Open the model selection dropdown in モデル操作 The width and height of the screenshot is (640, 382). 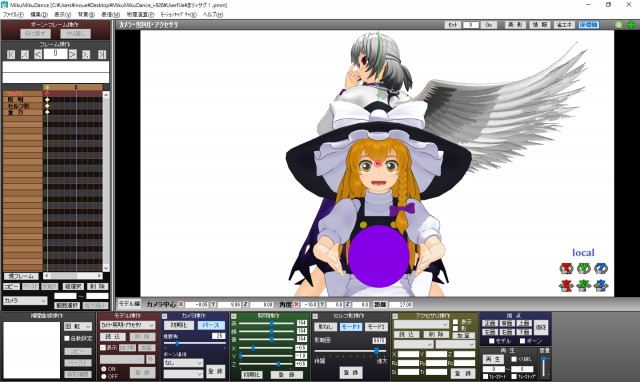pos(127,325)
